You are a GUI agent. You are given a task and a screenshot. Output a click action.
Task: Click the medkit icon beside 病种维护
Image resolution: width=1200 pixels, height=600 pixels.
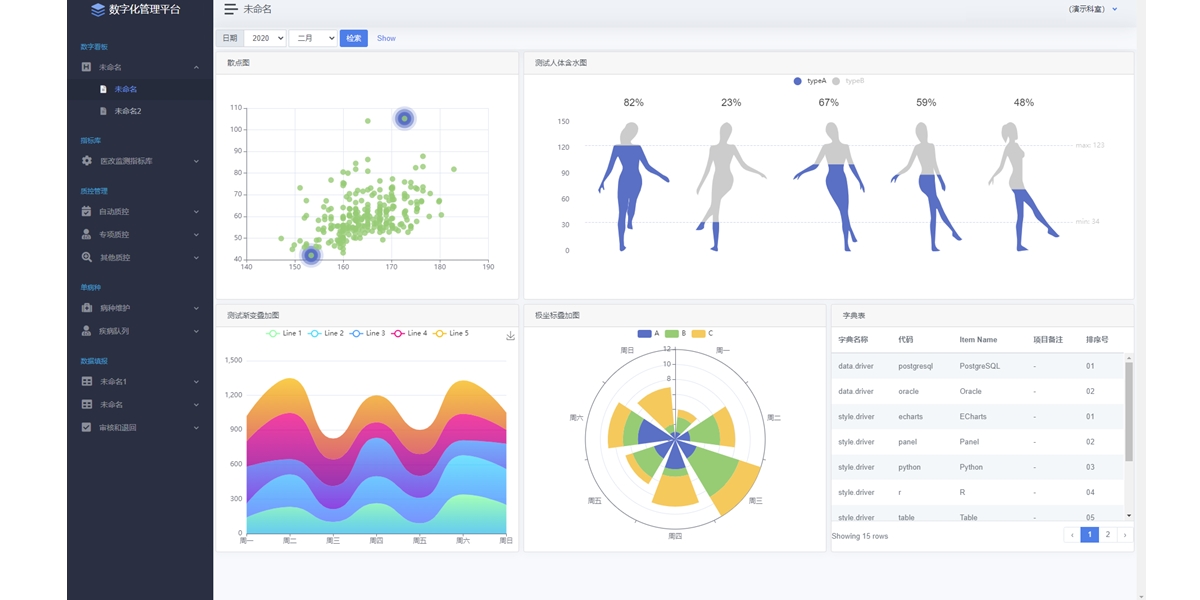[x=87, y=308]
